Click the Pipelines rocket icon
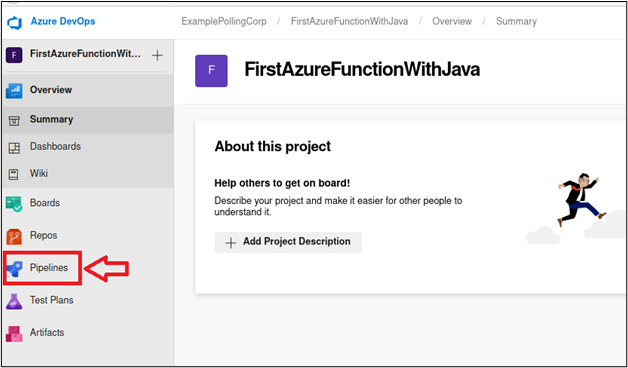628x368 pixels. [x=14, y=269]
